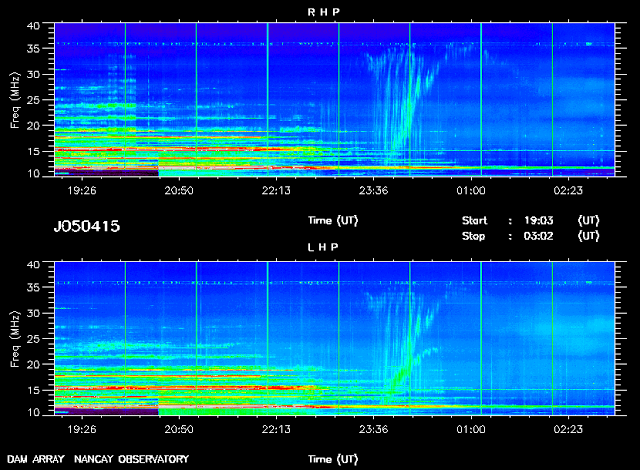Click the 15 MHz label on LHP axis
This screenshot has width=640, height=470.
tap(33, 390)
